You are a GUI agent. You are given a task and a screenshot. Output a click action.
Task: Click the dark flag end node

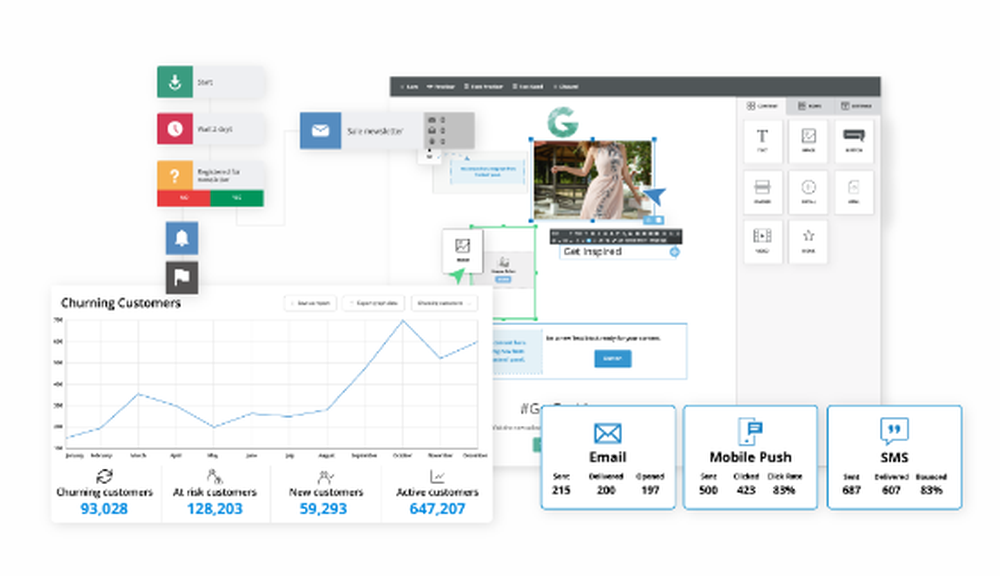pos(182,277)
